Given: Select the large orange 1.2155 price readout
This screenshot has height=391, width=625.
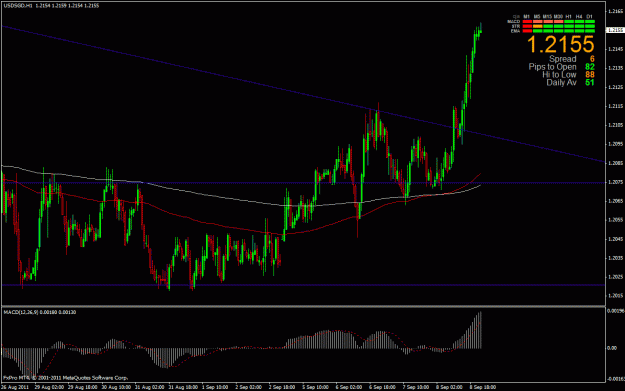Looking at the screenshot, I should click(x=560, y=44).
